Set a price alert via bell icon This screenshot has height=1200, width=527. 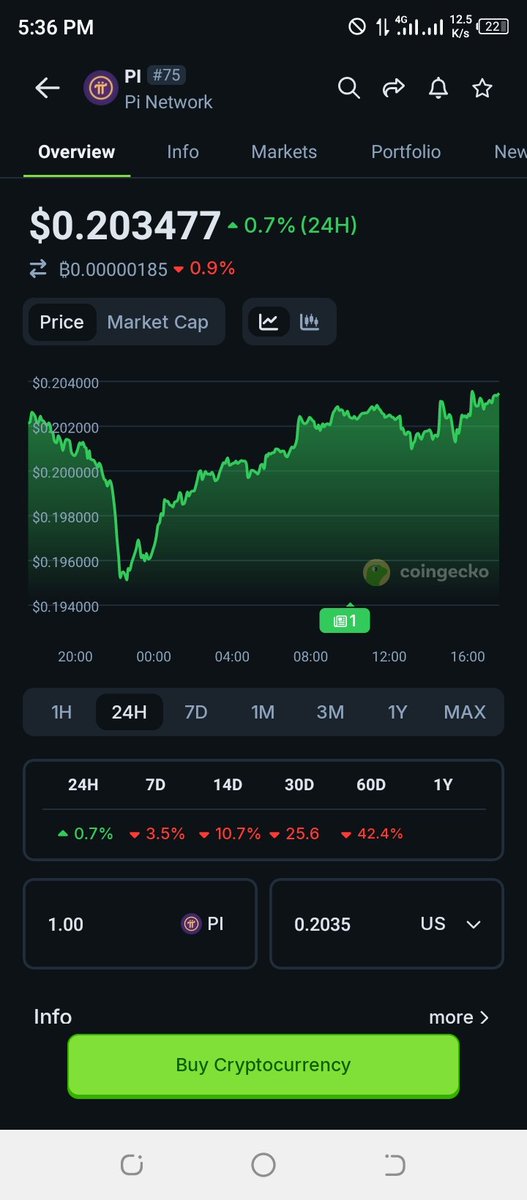438,88
